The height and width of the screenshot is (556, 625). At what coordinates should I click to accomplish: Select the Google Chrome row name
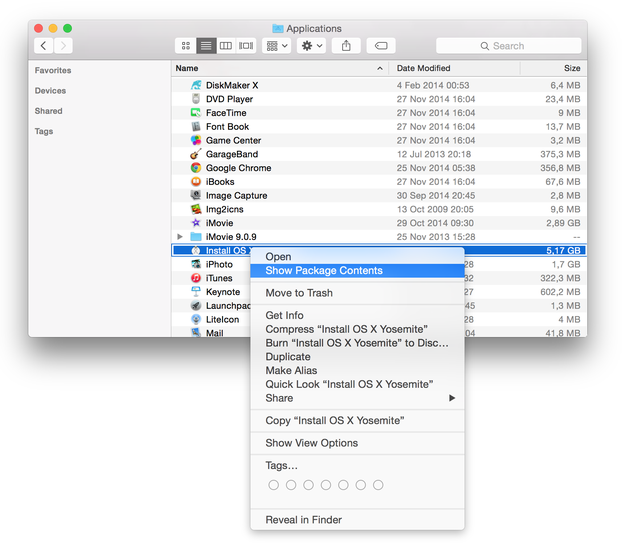pyautogui.click(x=238, y=168)
